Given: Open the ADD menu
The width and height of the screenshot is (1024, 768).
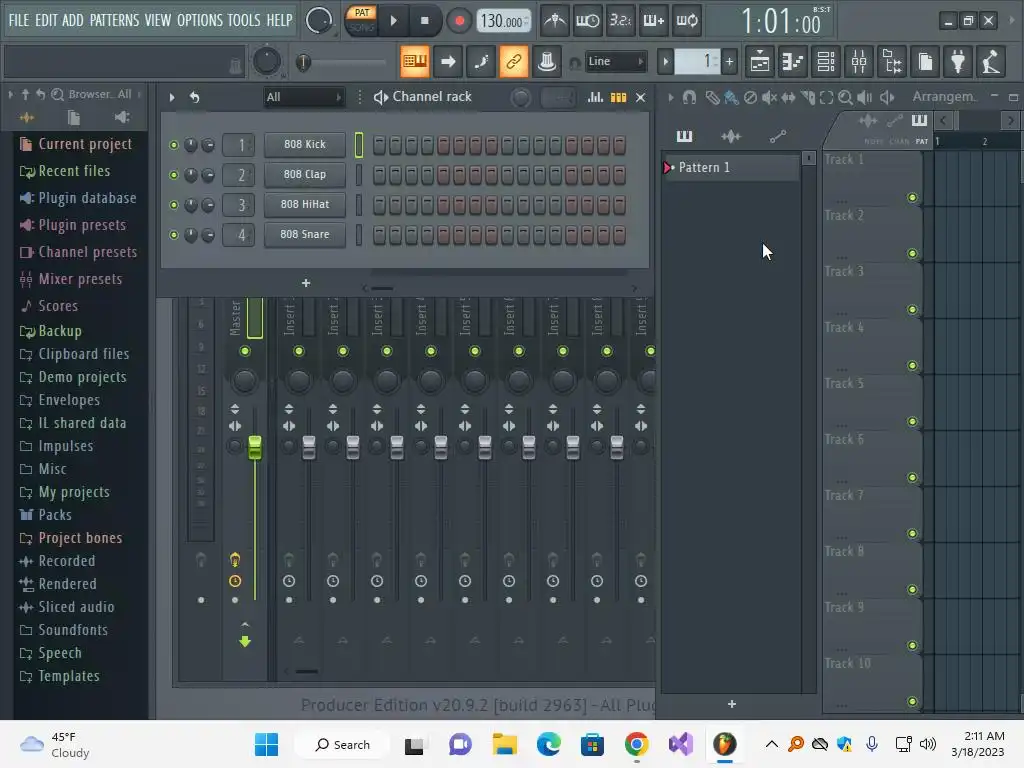Looking at the screenshot, I should tap(72, 20).
